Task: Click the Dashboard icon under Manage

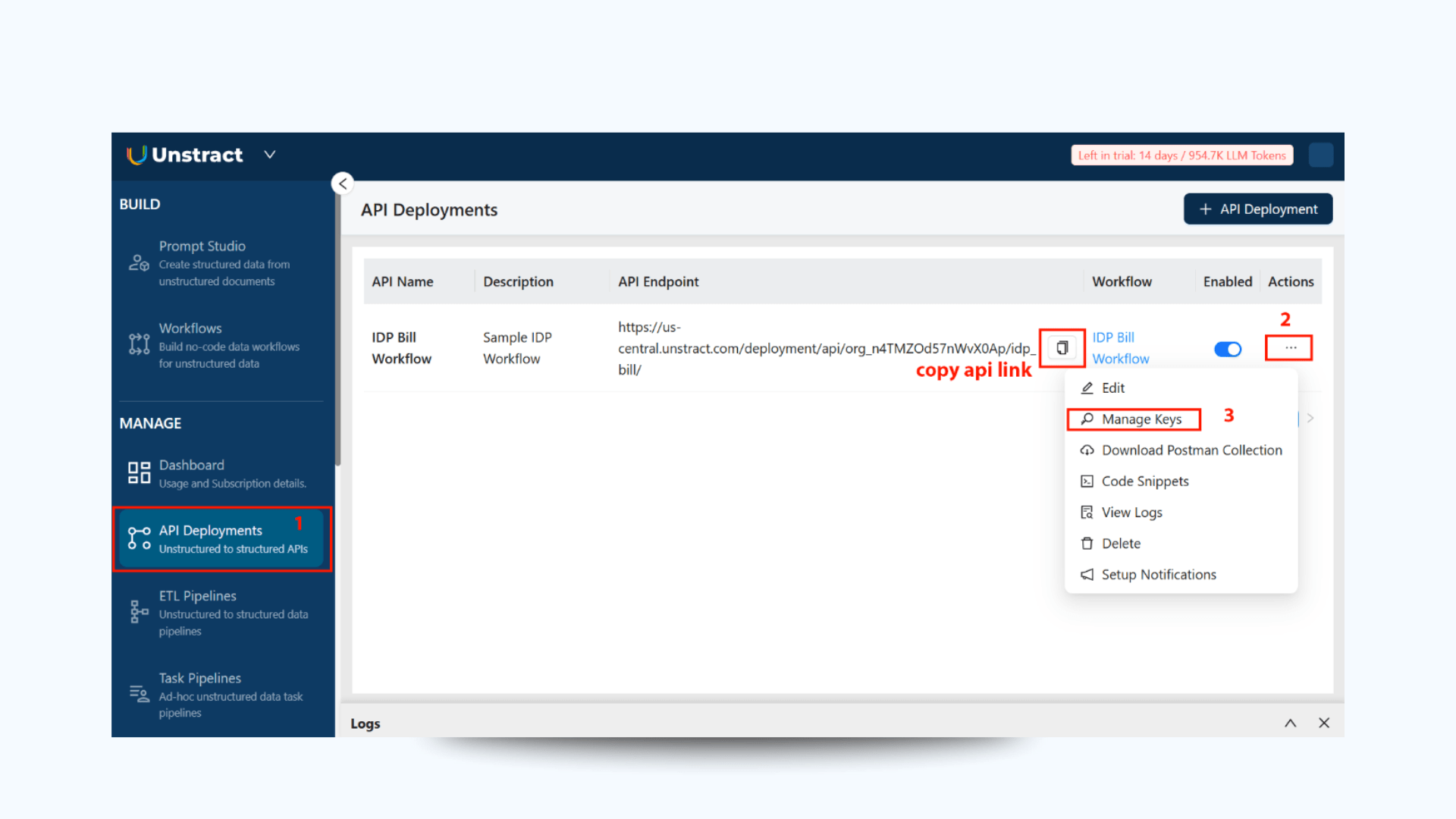Action: (x=138, y=472)
